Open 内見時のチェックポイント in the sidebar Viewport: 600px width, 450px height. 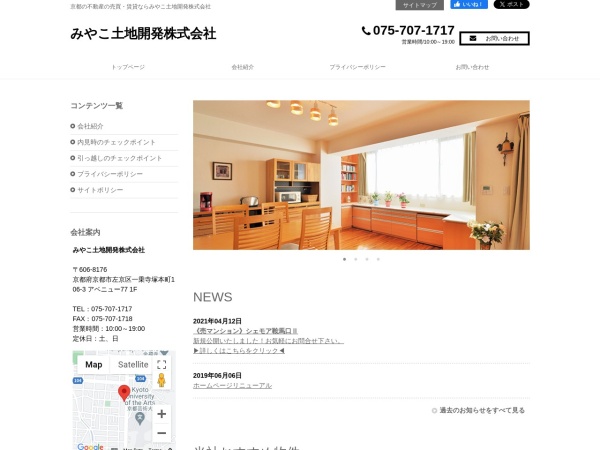point(116,142)
